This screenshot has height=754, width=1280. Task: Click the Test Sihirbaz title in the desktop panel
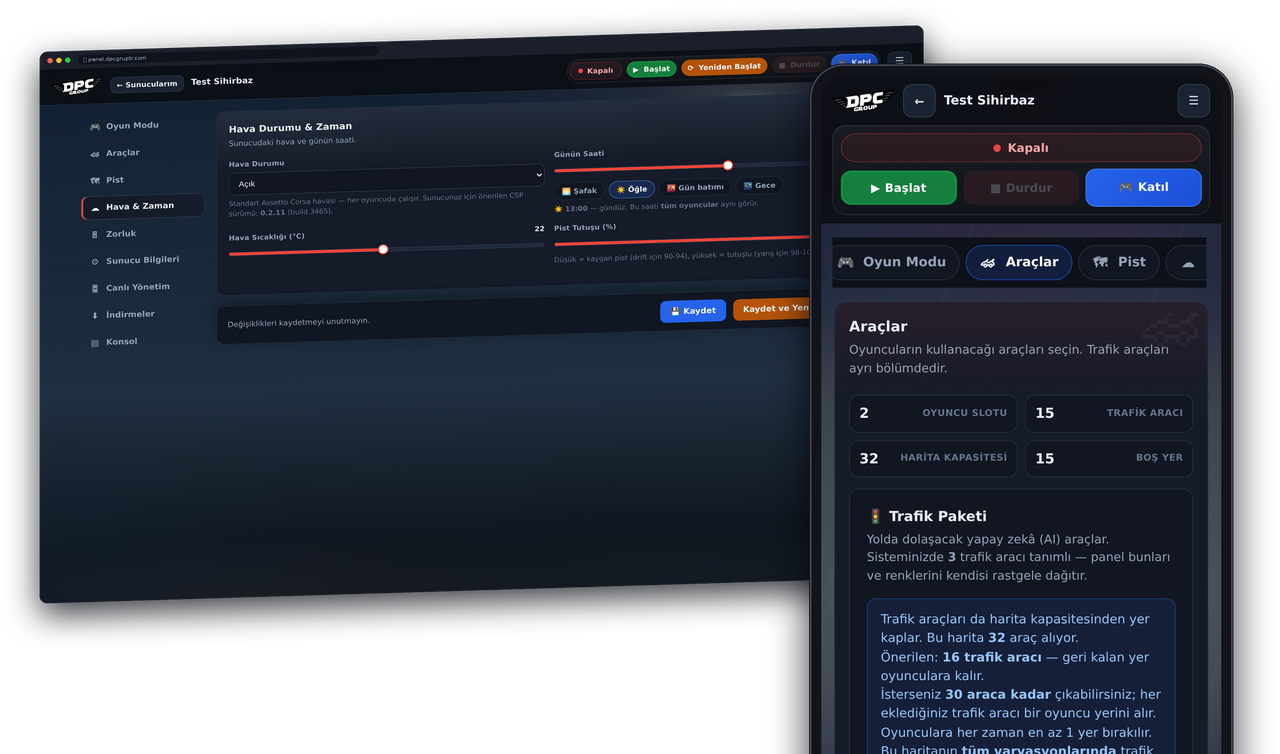(222, 82)
